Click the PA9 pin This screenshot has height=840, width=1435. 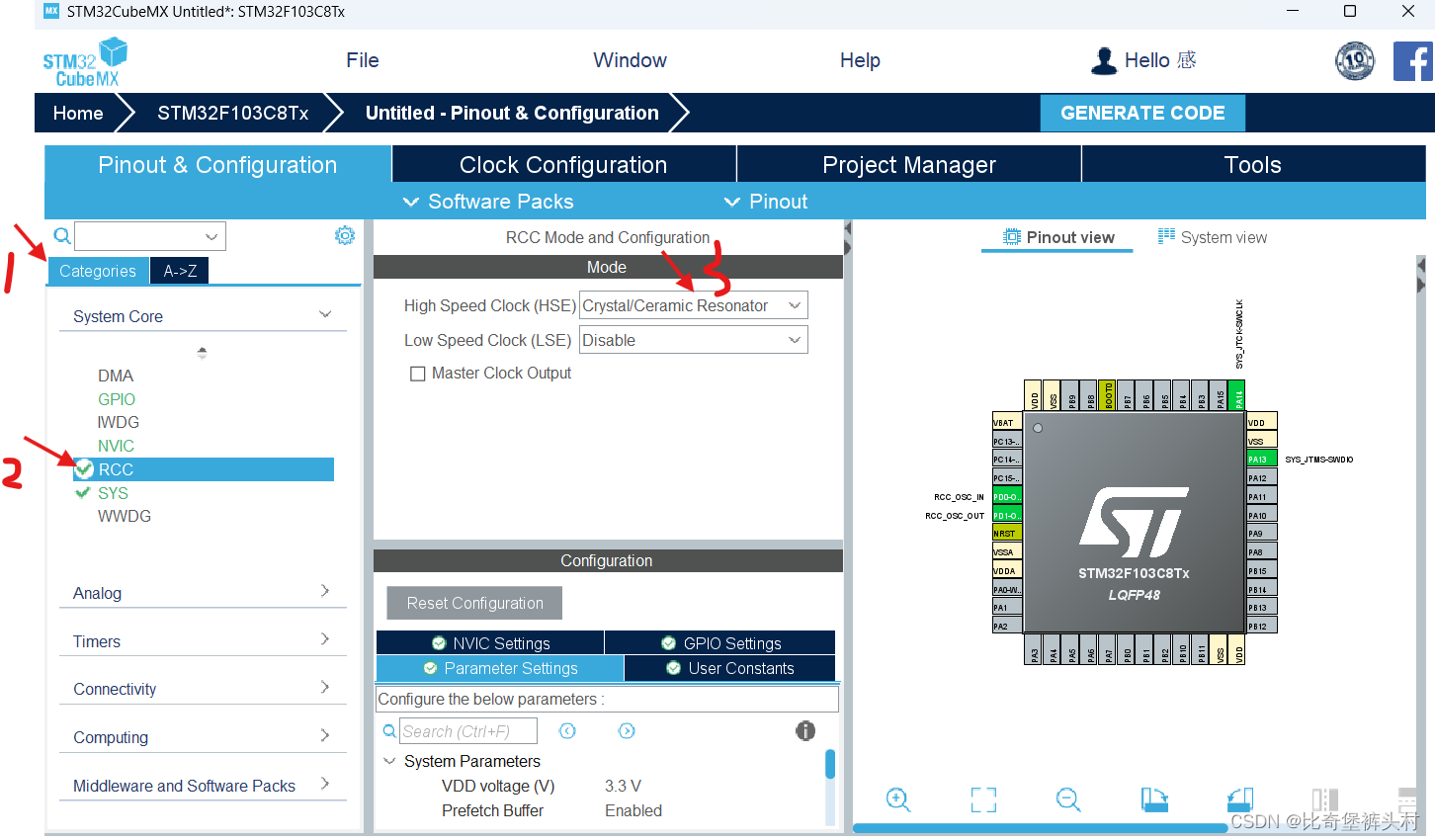[x=1261, y=534]
